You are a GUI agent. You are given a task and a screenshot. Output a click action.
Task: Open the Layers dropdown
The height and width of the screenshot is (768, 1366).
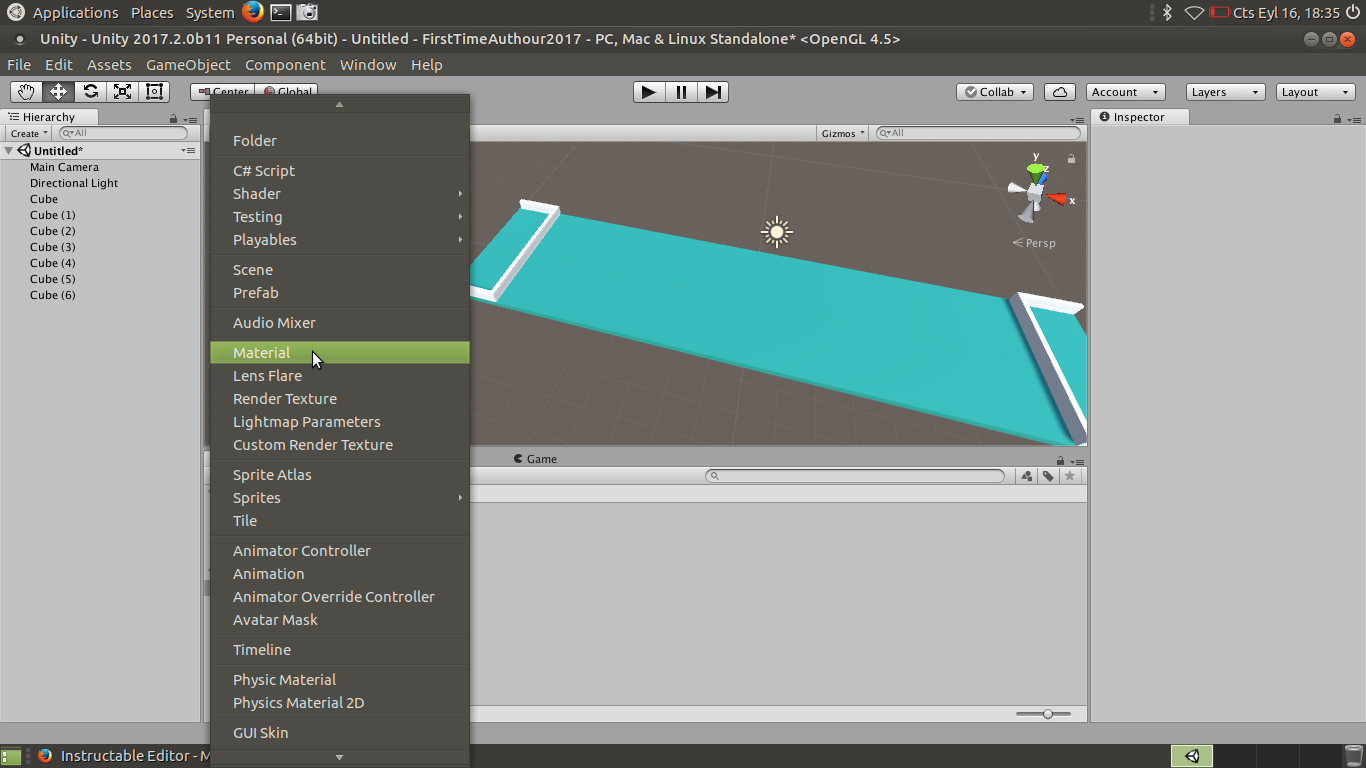pyautogui.click(x=1226, y=92)
